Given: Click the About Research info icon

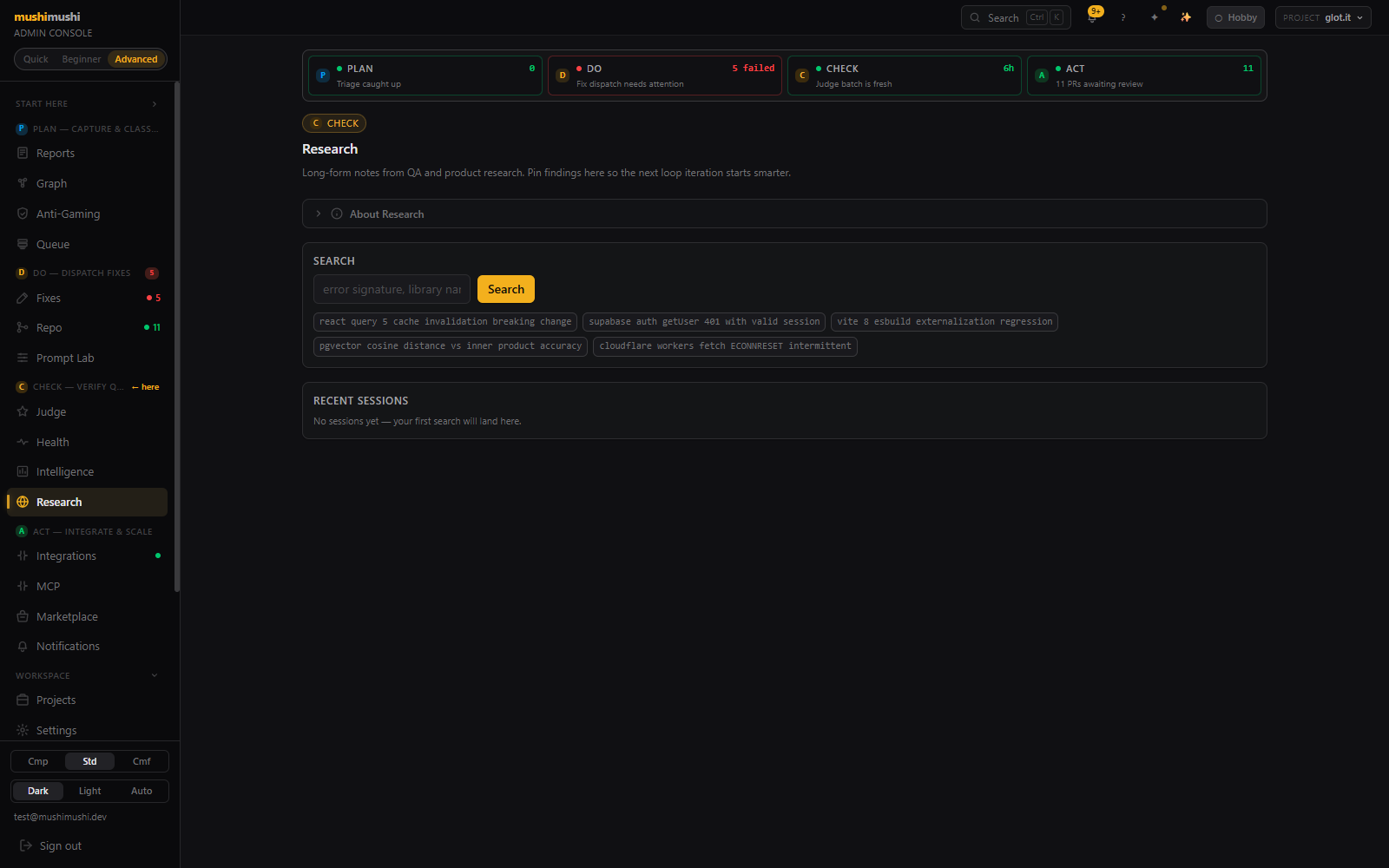Looking at the screenshot, I should coord(337,214).
